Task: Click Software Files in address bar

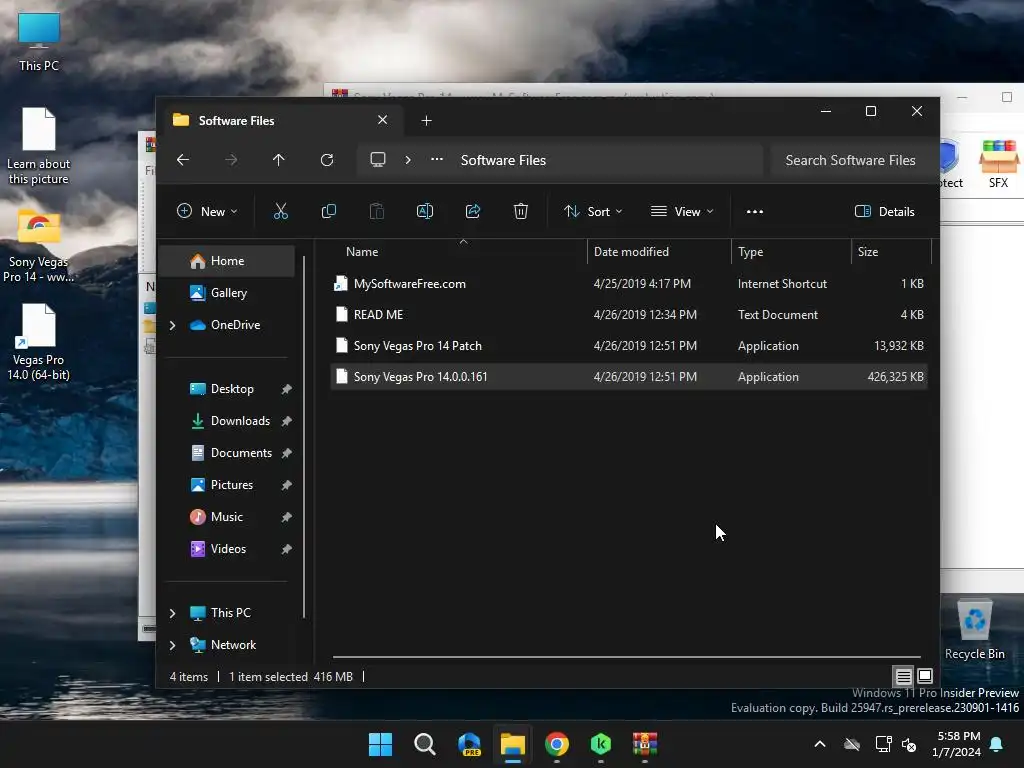Action: (x=503, y=160)
